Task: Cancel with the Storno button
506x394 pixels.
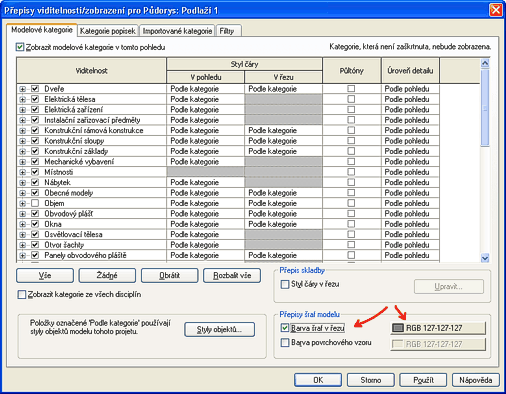Action: click(x=371, y=380)
